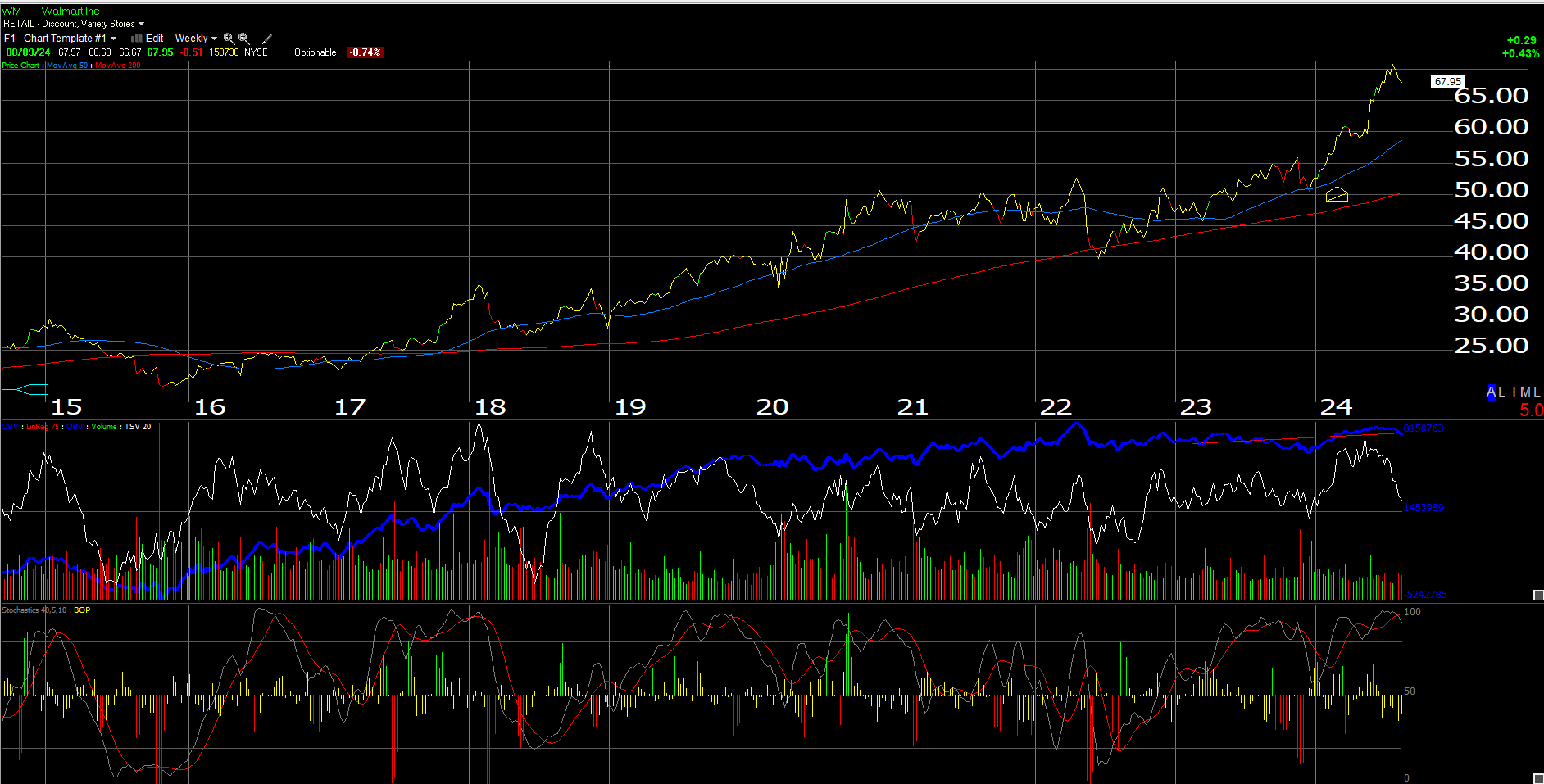Click the TSV 20 indicator label
The image size is (1544, 784).
(138, 427)
